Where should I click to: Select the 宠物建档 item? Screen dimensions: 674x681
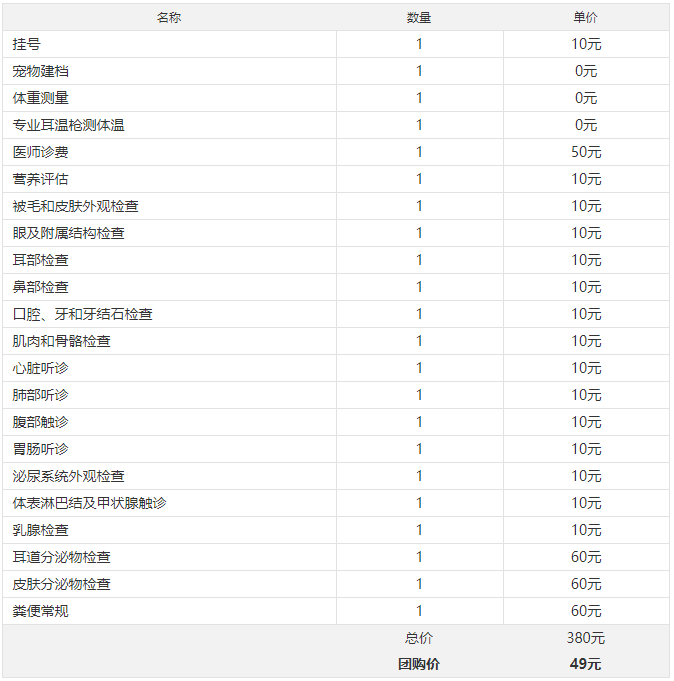(40, 71)
